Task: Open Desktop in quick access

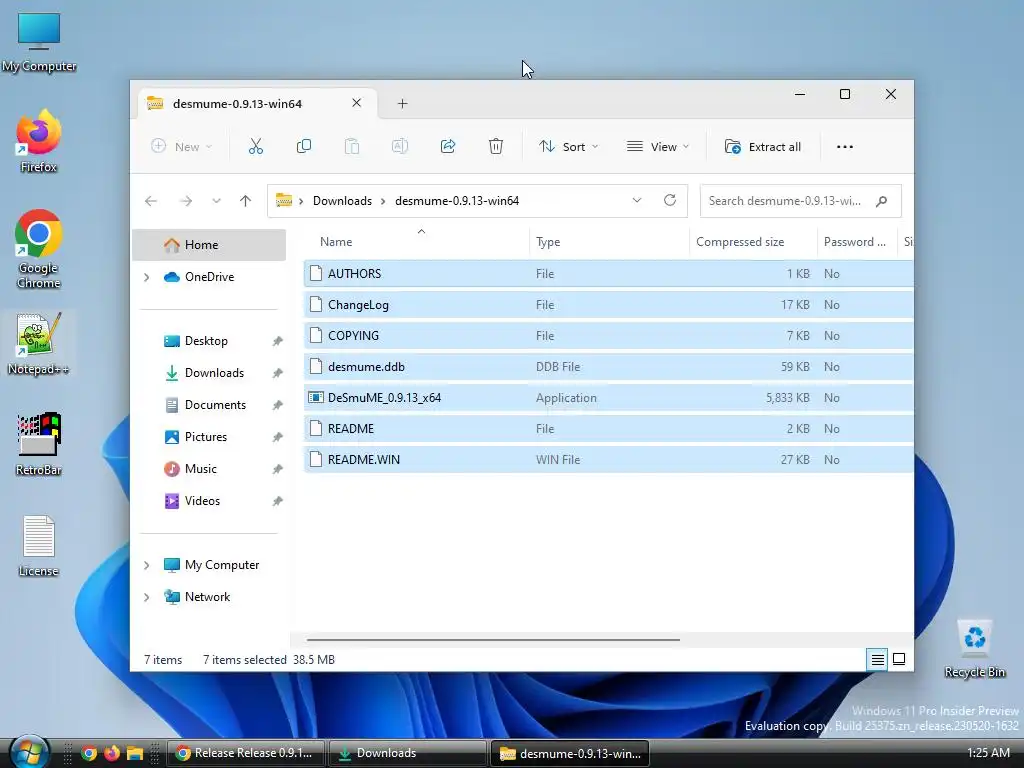Action: point(206,341)
